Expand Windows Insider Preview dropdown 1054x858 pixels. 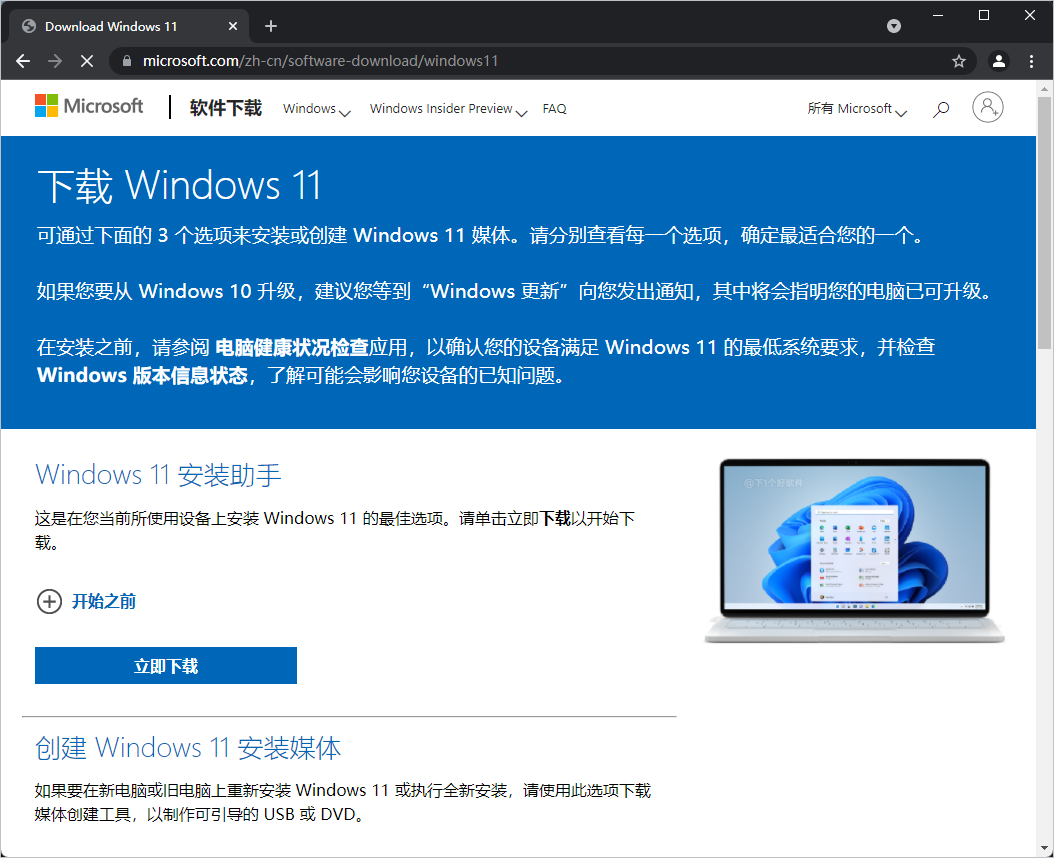(448, 109)
